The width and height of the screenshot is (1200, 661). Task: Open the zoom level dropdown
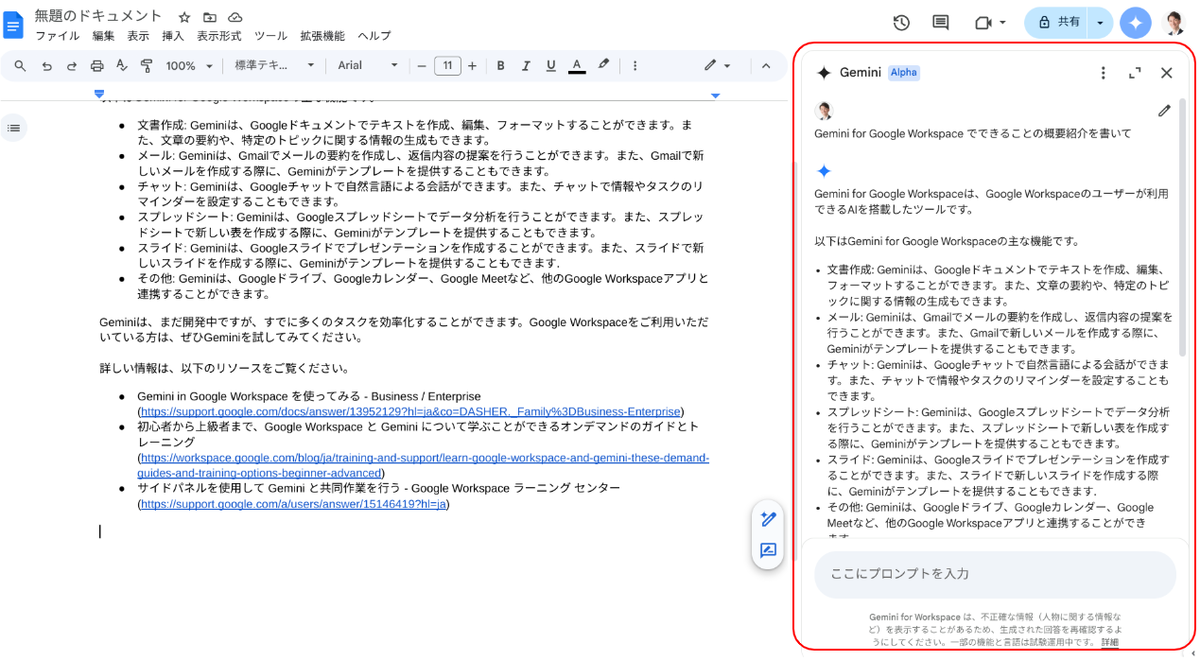(189, 66)
